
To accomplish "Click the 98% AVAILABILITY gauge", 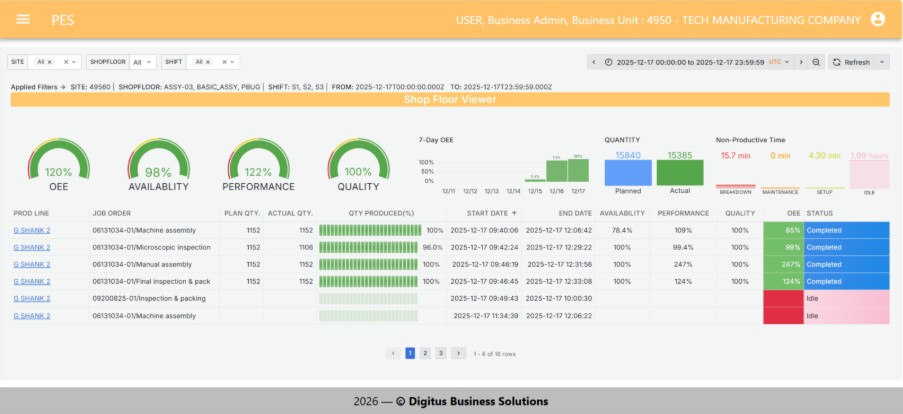I will 158,158.
